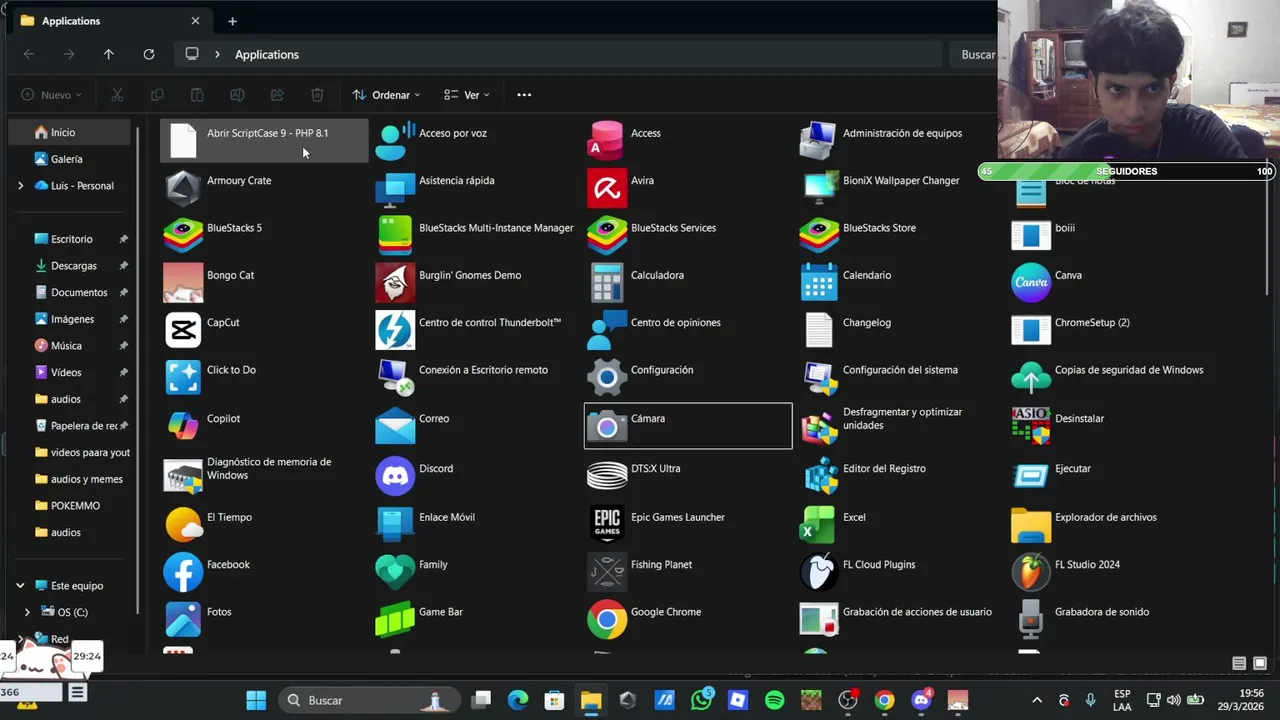1280x720 pixels.
Task: Open the Fotos app icon
Action: click(x=183, y=619)
